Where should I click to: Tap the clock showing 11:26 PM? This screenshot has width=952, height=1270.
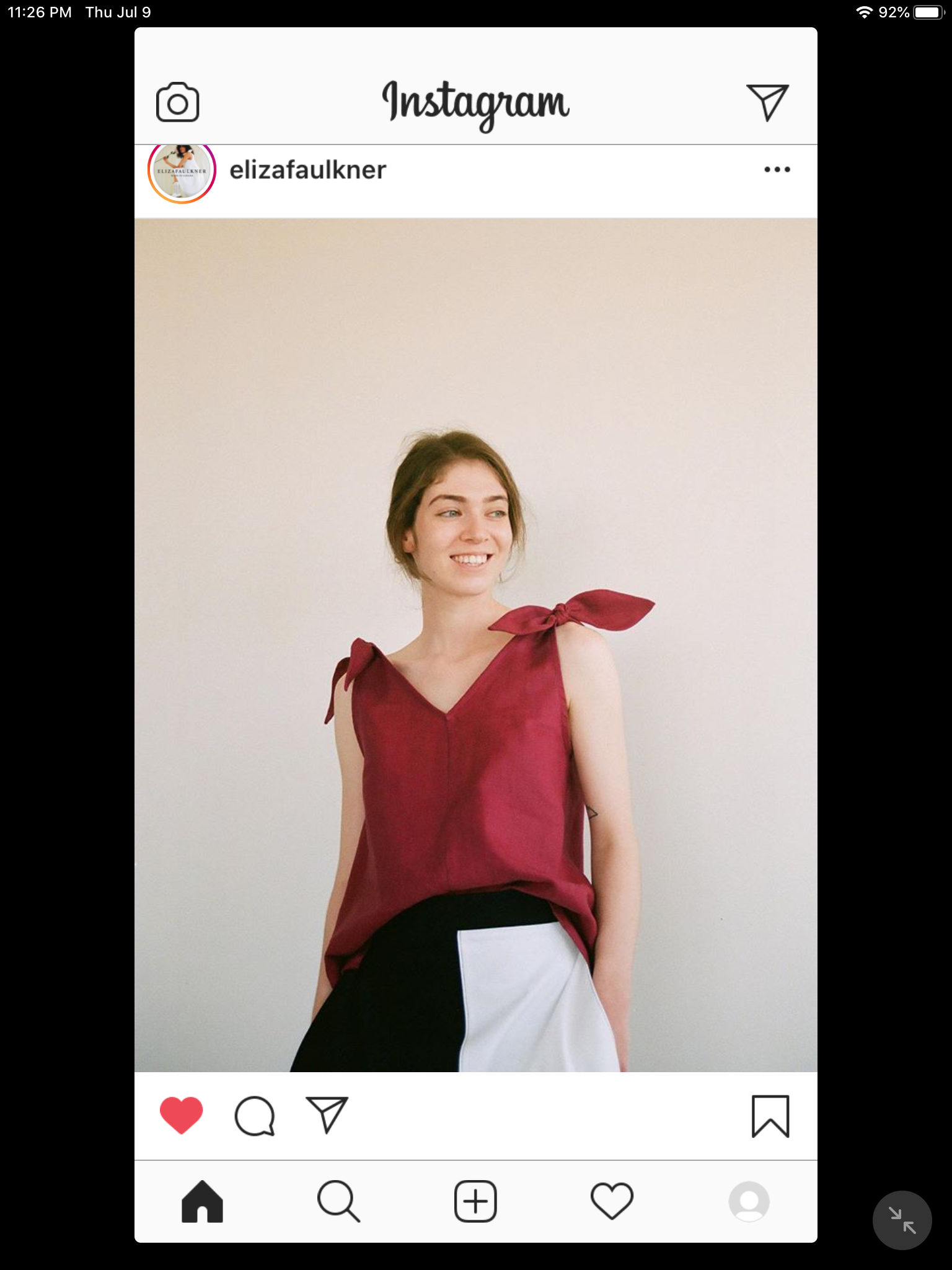(x=40, y=12)
